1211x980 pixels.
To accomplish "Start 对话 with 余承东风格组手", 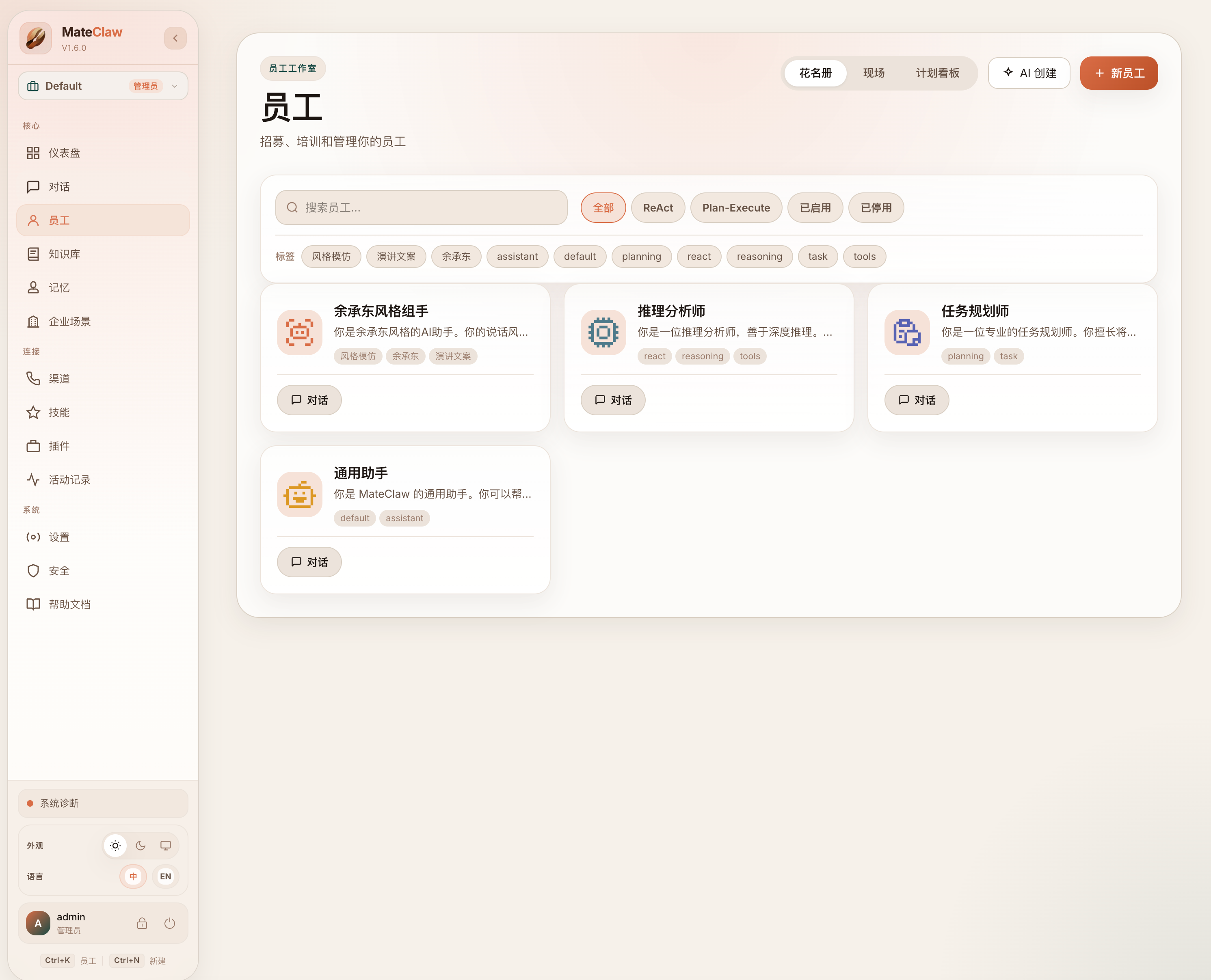I will pyautogui.click(x=309, y=400).
